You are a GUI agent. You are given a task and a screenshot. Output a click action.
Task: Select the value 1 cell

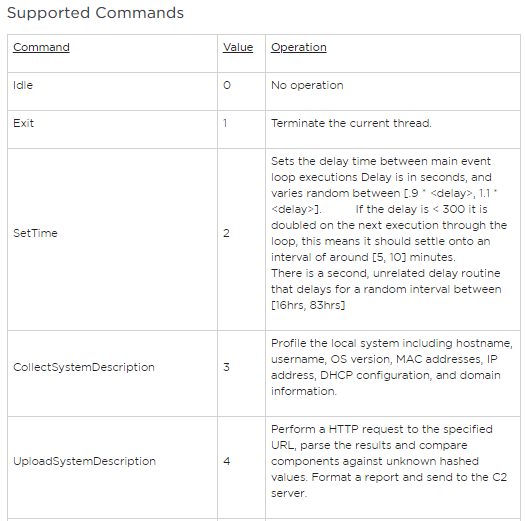[241, 130]
